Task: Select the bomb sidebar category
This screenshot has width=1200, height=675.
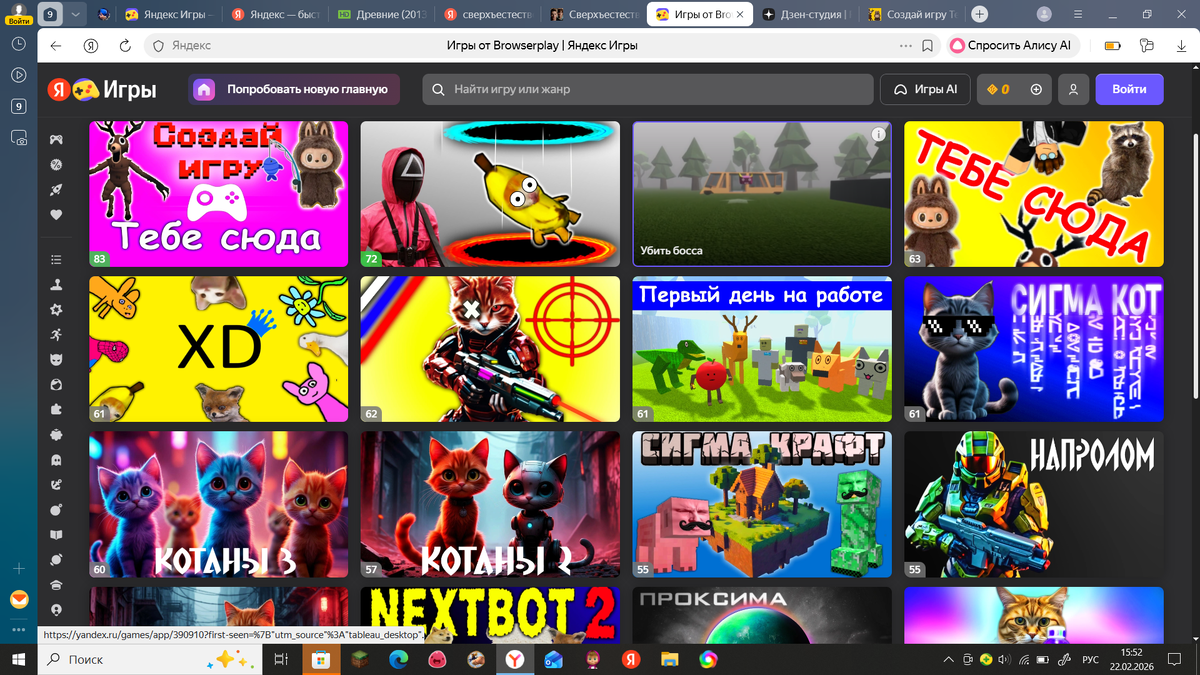Action: coord(57,509)
